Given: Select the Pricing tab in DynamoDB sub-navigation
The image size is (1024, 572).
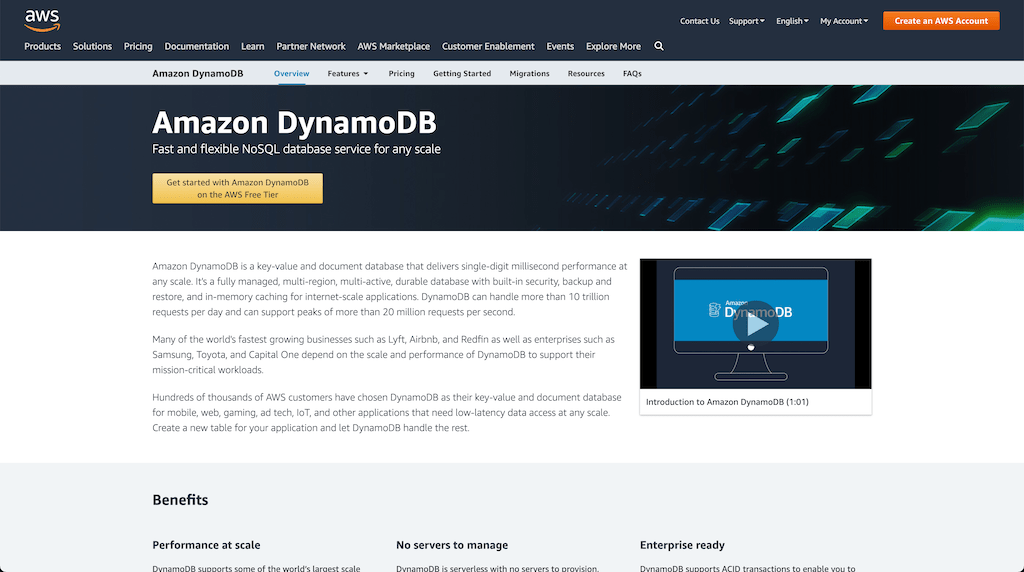Looking at the screenshot, I should tap(401, 74).
